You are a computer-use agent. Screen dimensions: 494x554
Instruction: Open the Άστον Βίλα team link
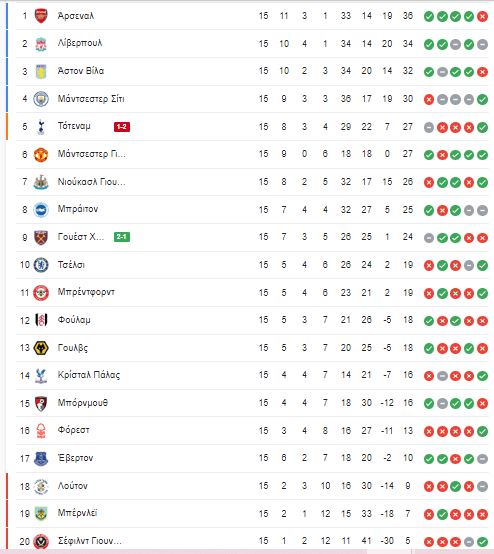(81, 71)
